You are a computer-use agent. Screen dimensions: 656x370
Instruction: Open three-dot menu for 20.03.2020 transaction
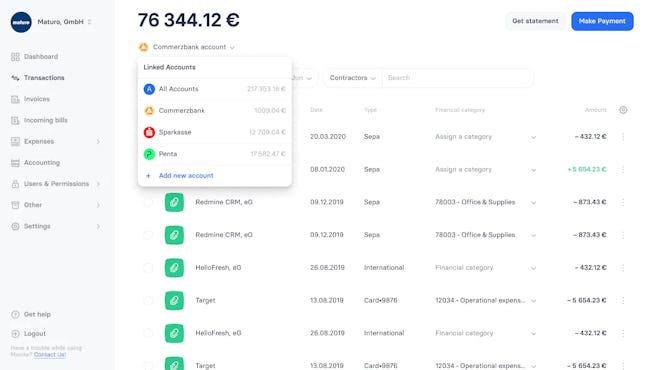click(x=623, y=137)
